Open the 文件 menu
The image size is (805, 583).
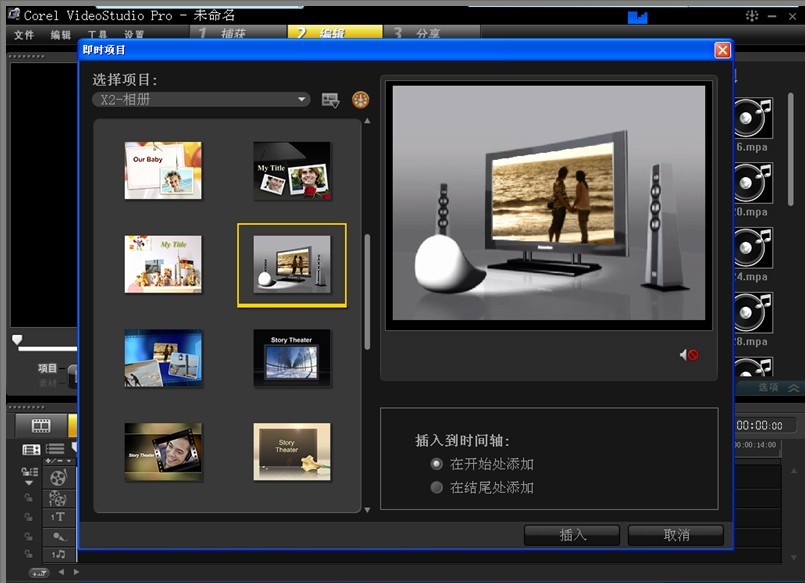(24, 35)
